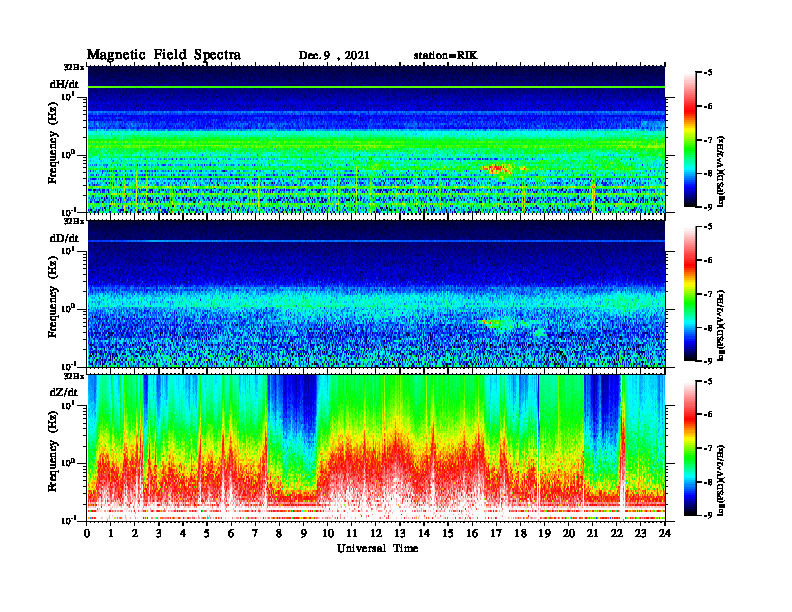
Task: Open the dH/dt spectrogram panel
Action: click(376, 139)
